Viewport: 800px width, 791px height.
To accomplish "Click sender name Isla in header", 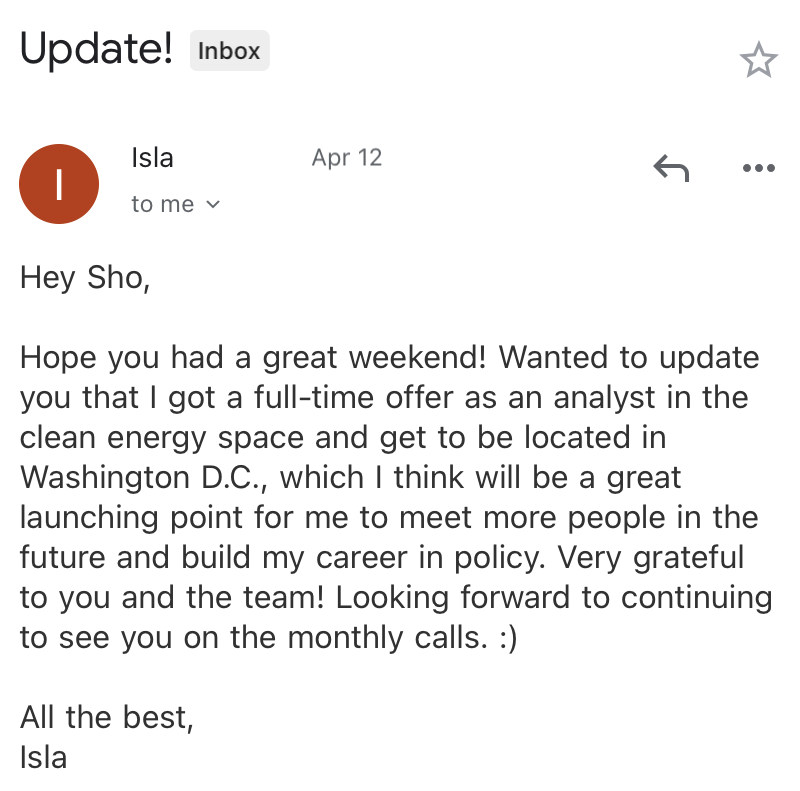I will tap(152, 158).
